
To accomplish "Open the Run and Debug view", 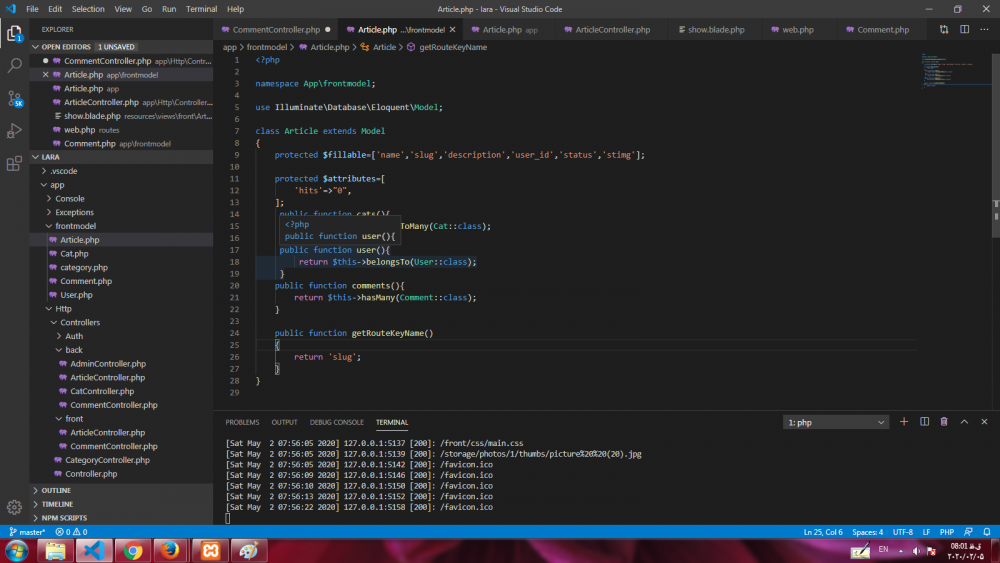I will tap(15, 131).
